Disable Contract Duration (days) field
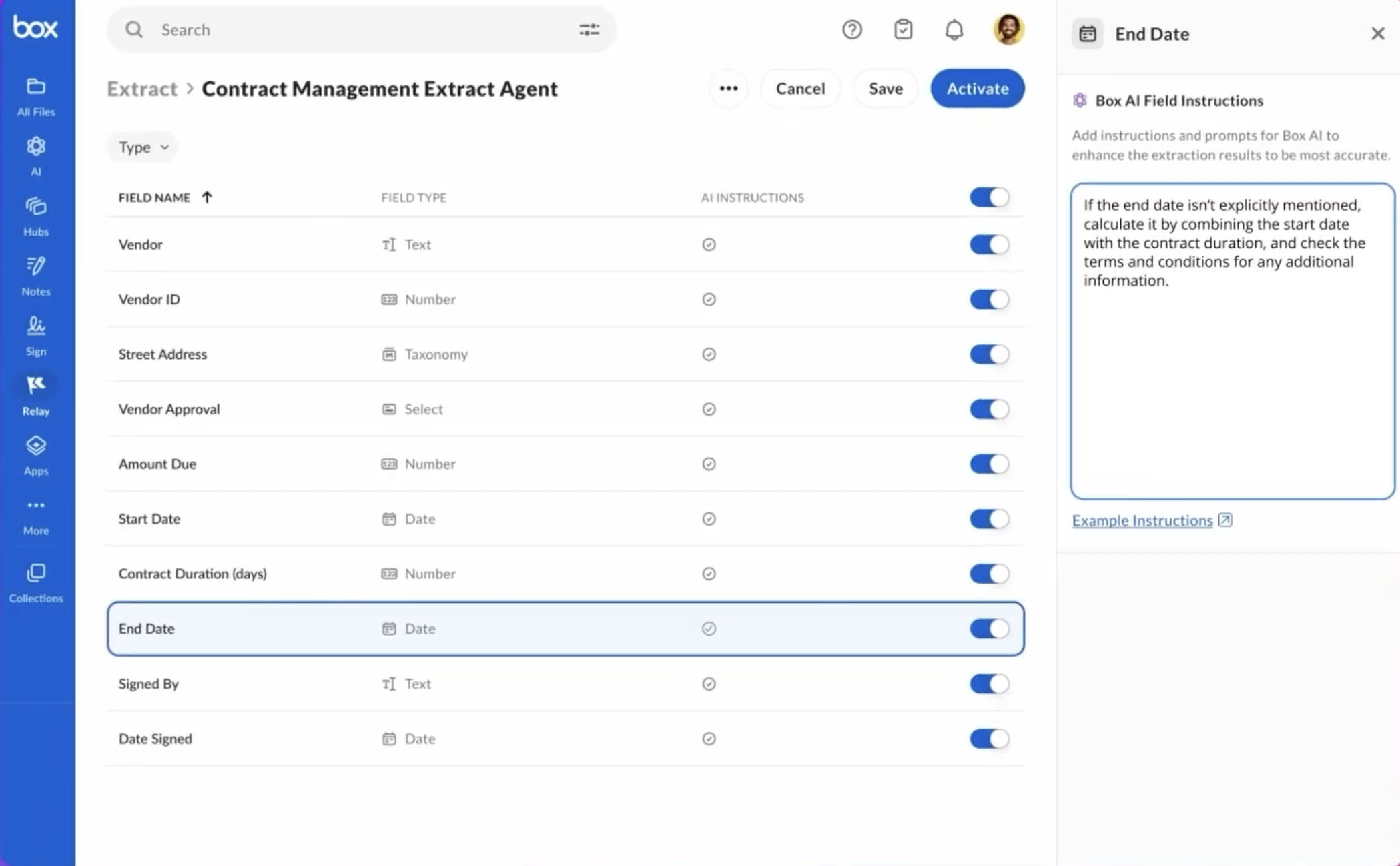1400x866 pixels. click(x=989, y=574)
